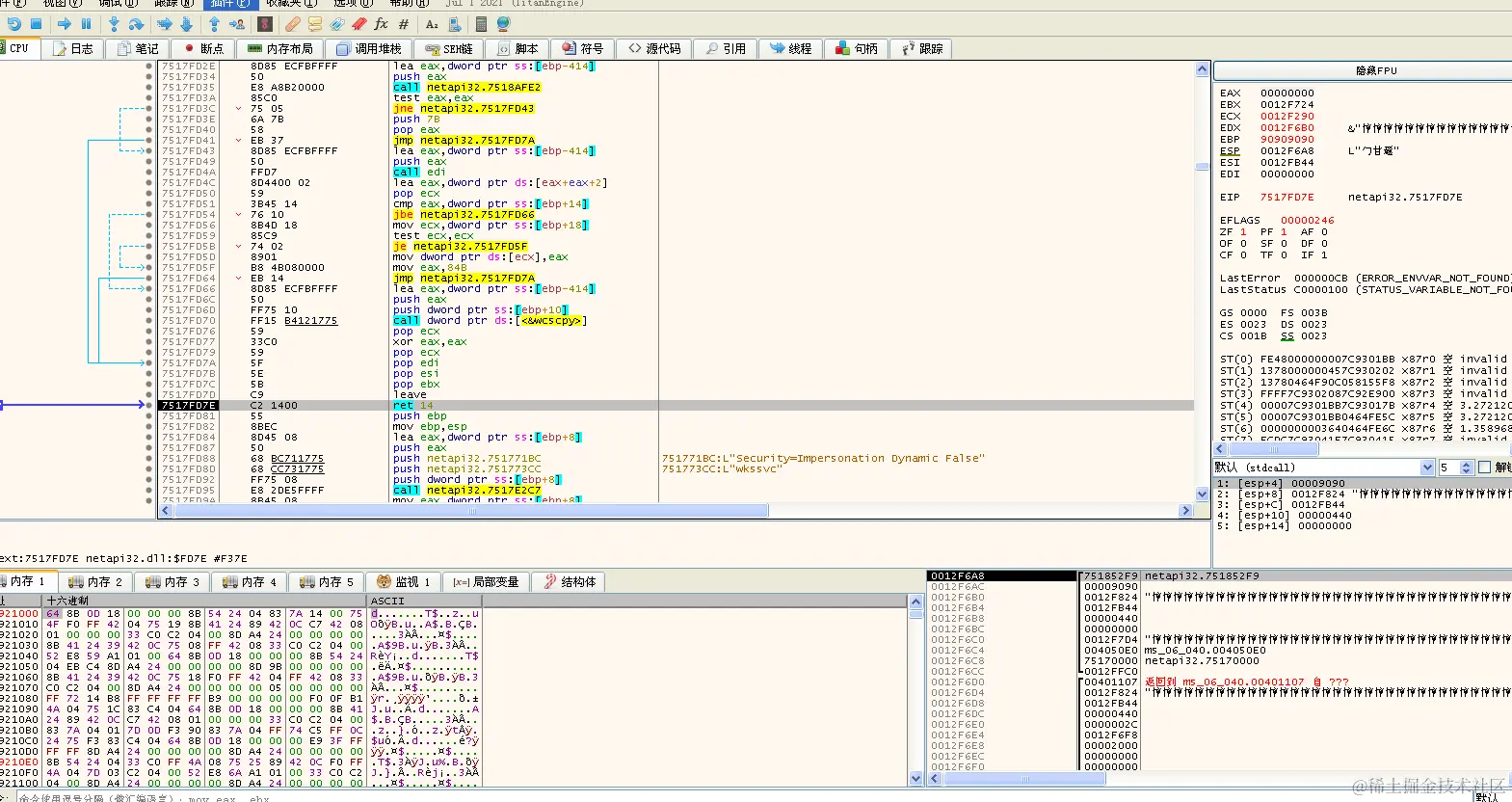
Task: Toggle breakpoint bullet at address 7517FD64
Action: pos(148,279)
